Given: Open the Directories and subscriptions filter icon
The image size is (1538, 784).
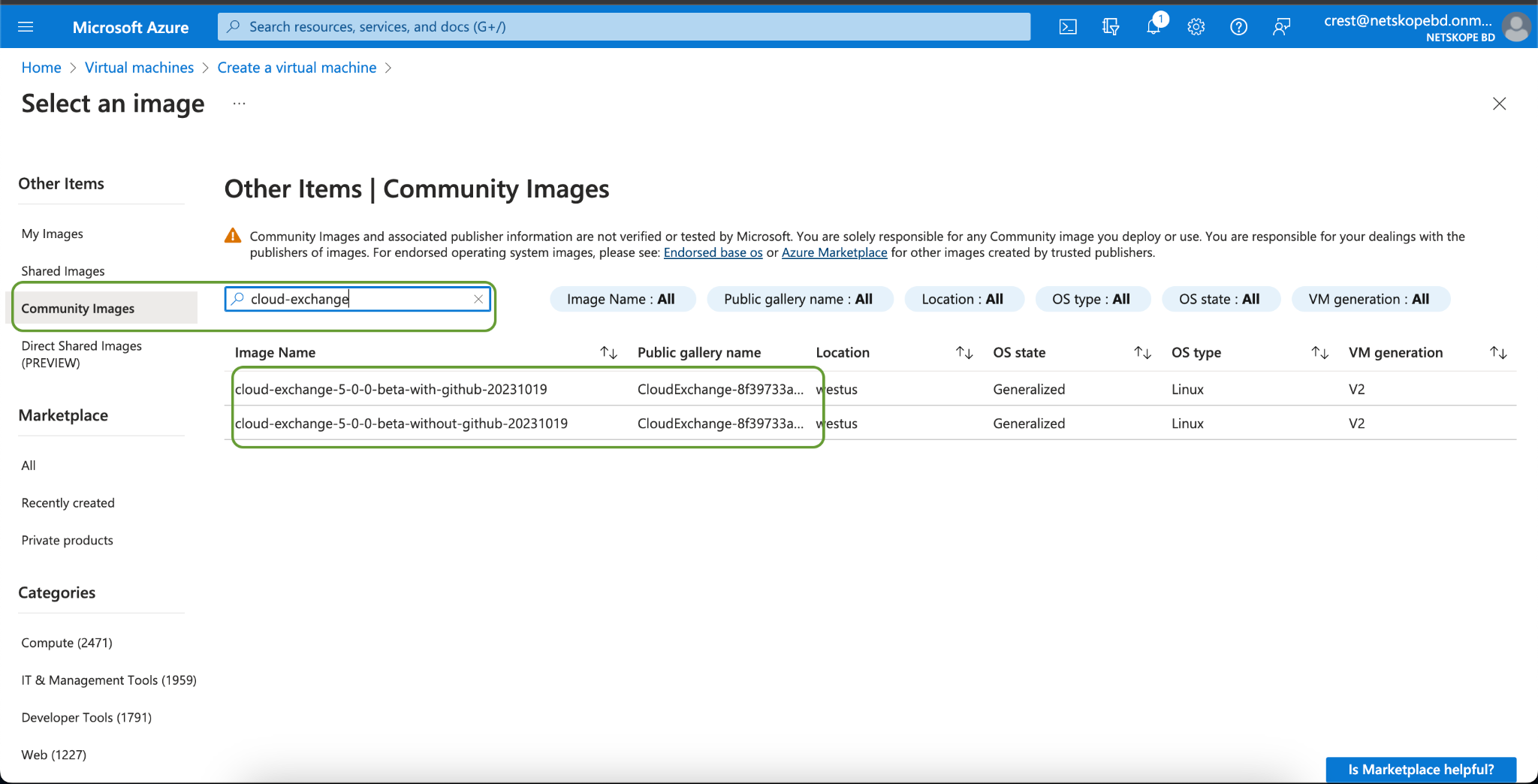Looking at the screenshot, I should click(1111, 27).
